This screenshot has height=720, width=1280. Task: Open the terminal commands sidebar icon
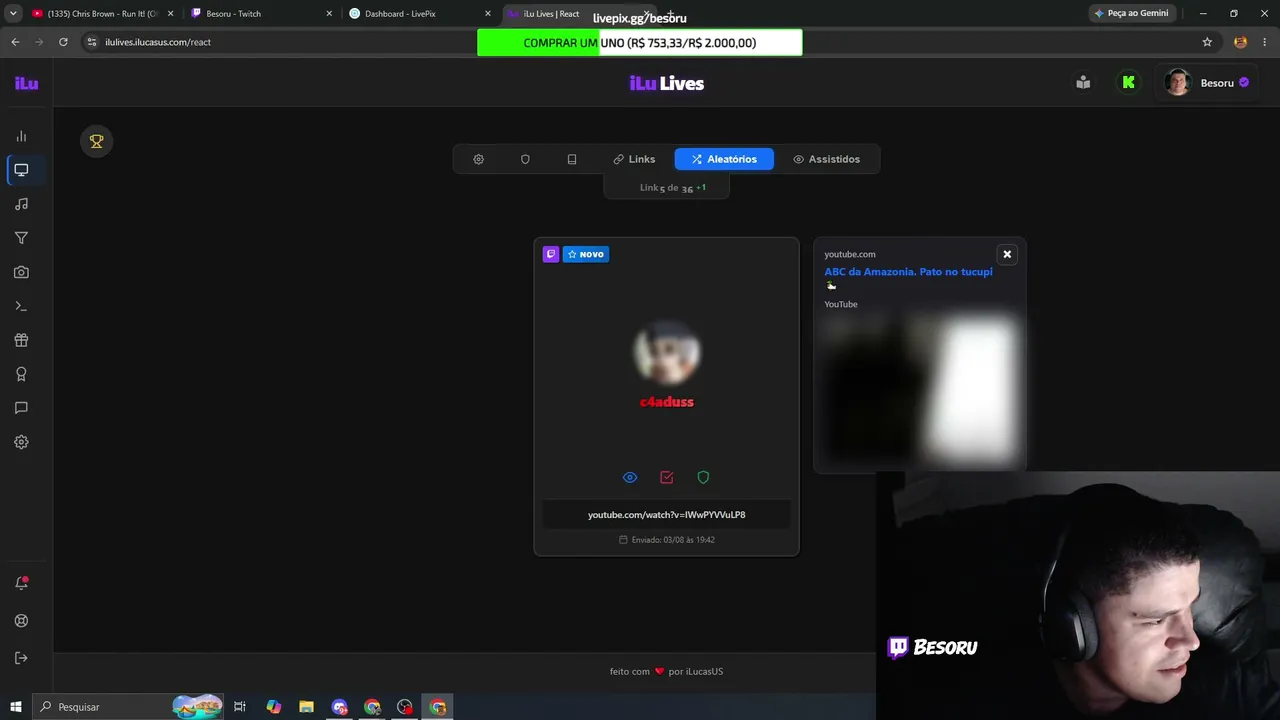(x=21, y=306)
